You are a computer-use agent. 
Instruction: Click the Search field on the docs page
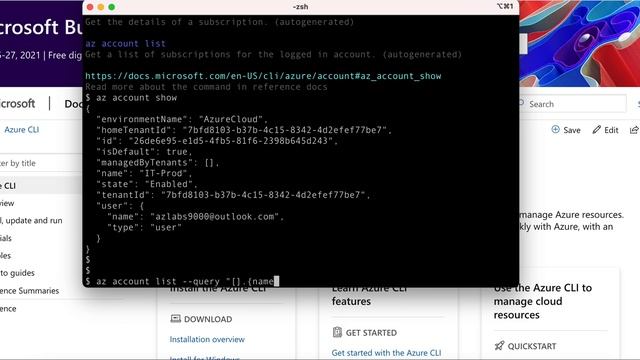point(573,104)
